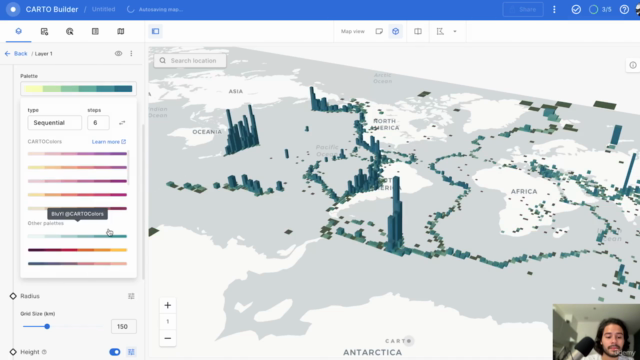Collapse the side panel toggle icon
This screenshot has height=360, width=640.
[156, 31]
